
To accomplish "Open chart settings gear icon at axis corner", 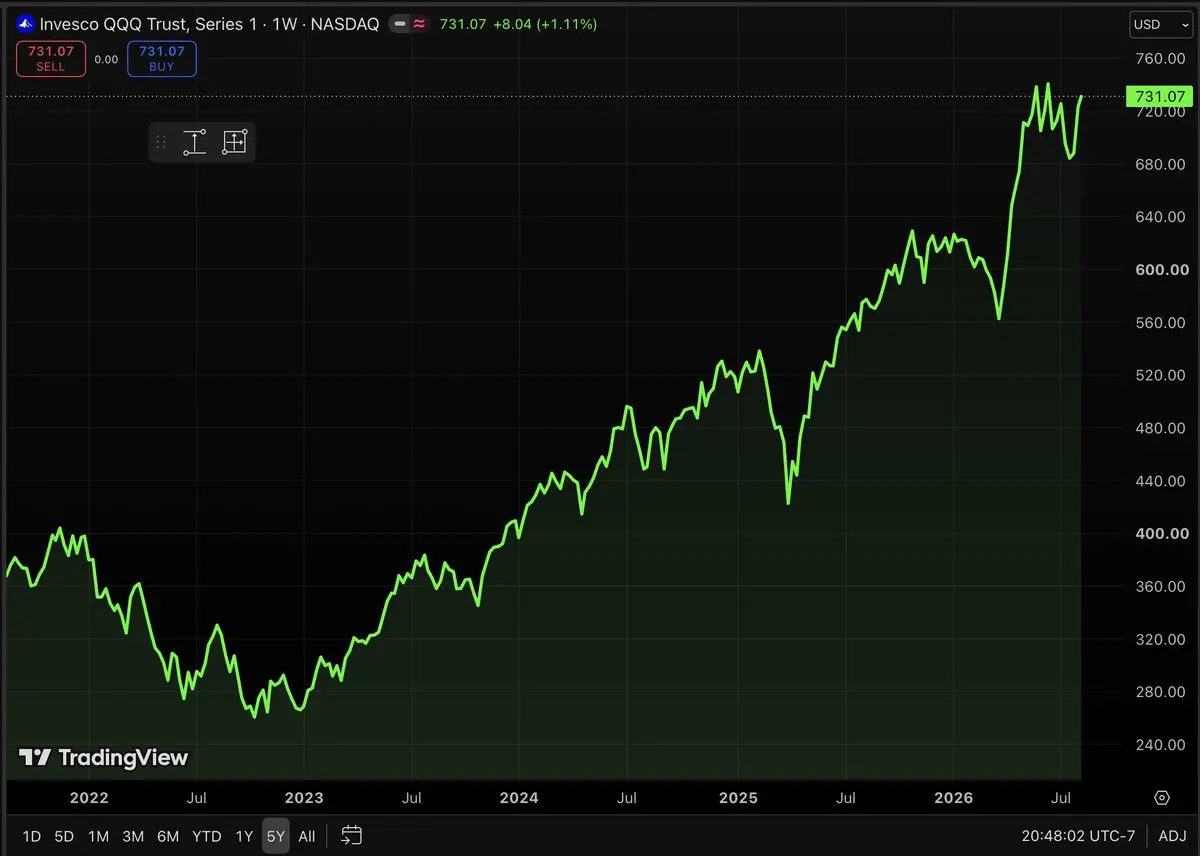I will pos(1162,797).
